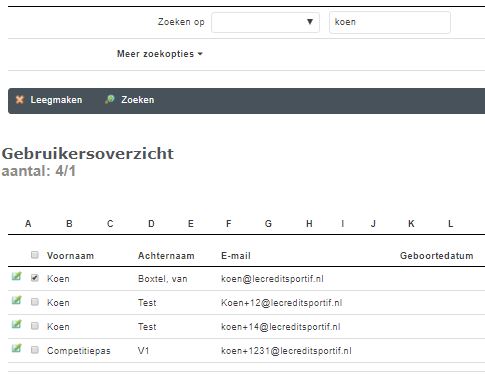The height and width of the screenshot is (379, 485).
Task: Open the Zoeken op dropdown
Action: tap(265, 22)
